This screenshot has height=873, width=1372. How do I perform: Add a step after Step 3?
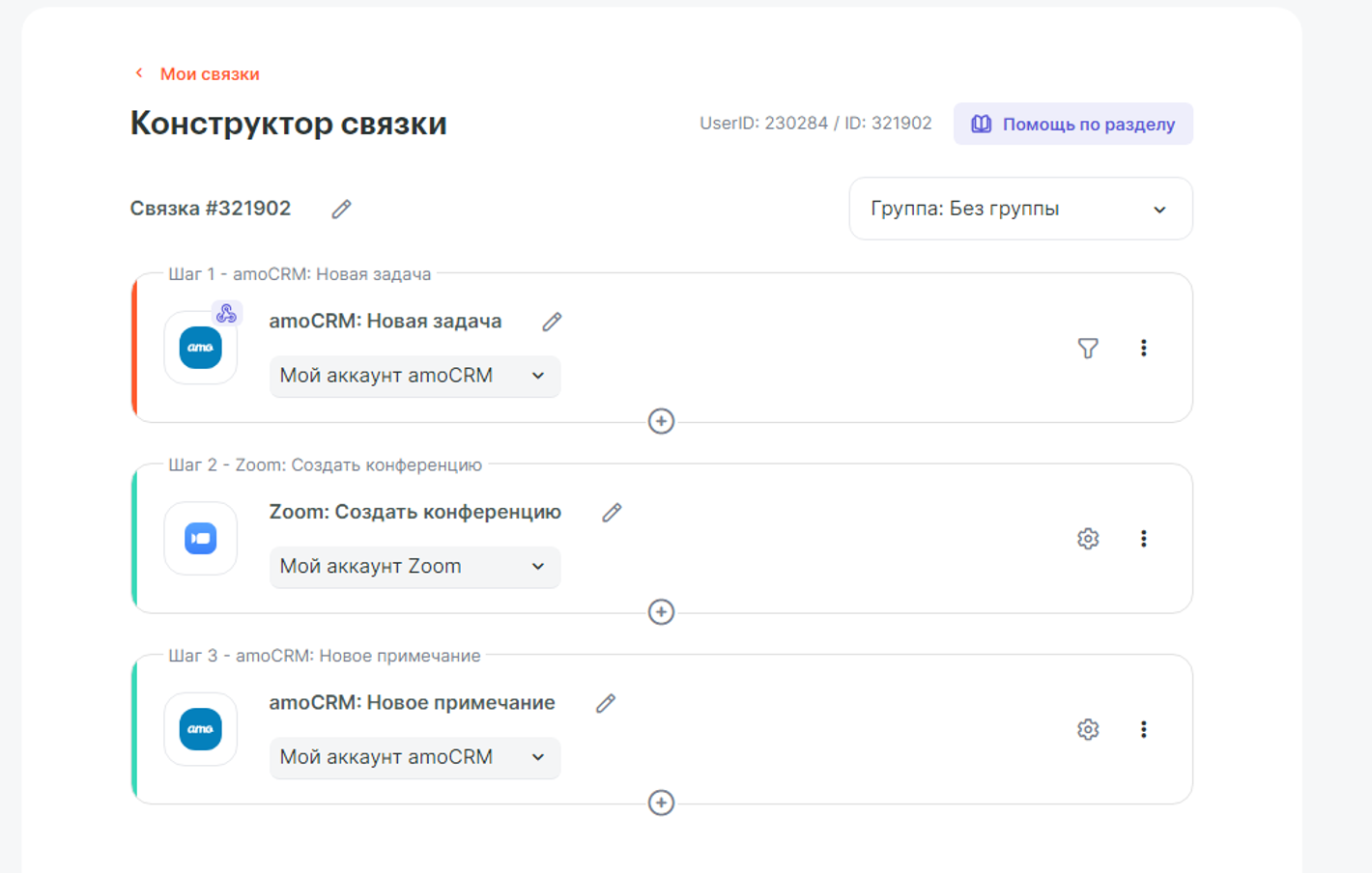661,803
